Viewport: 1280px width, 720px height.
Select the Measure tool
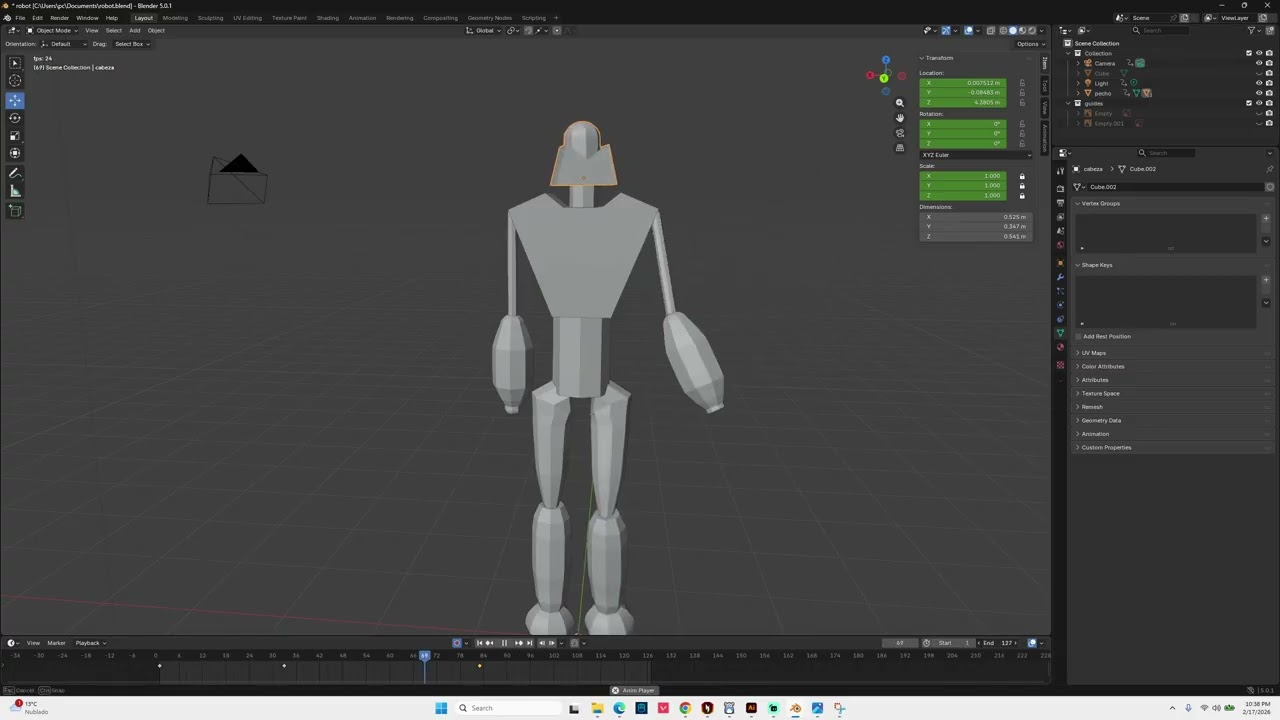(x=15, y=192)
